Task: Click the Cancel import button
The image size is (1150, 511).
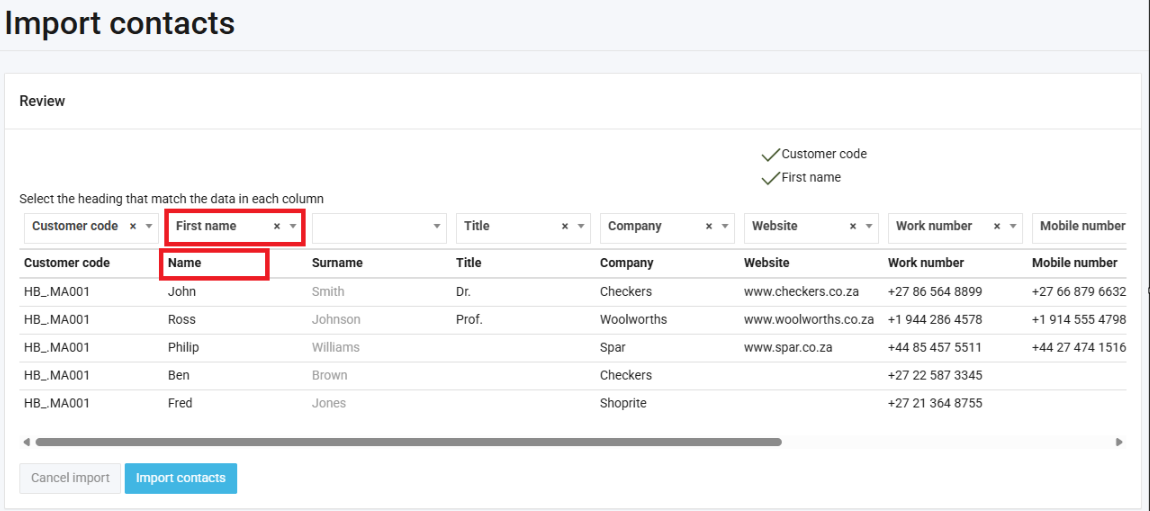Action: click(70, 478)
